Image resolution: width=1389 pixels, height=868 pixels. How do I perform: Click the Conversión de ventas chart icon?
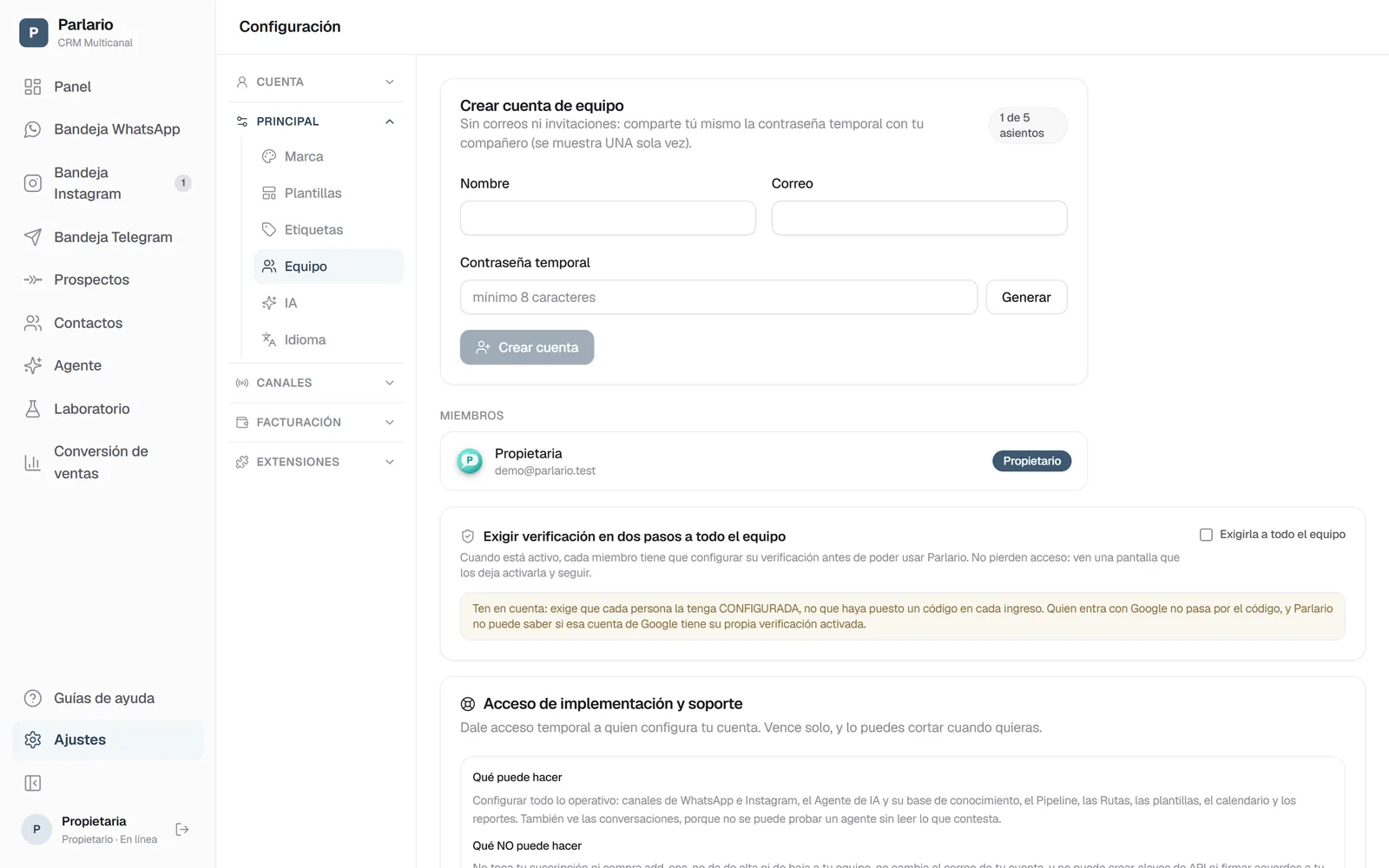coord(33,463)
